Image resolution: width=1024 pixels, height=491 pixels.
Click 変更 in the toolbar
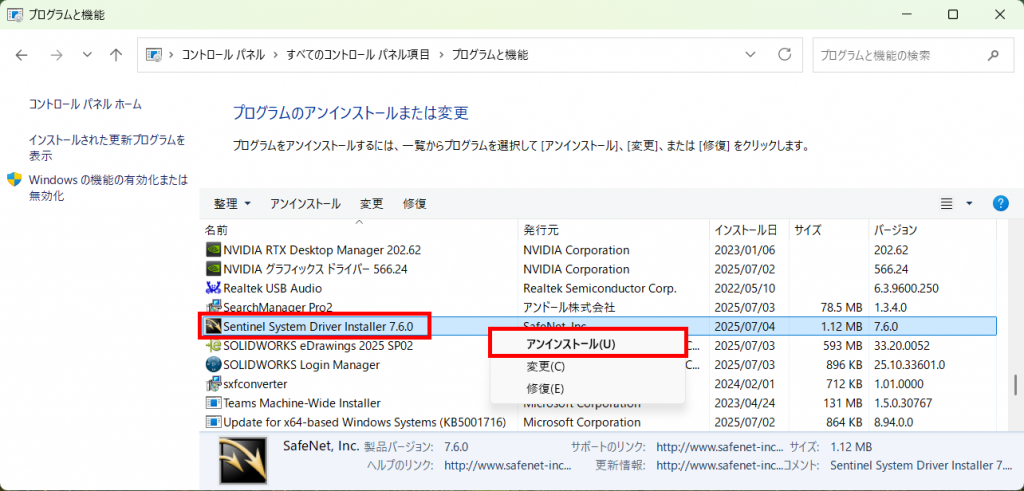tap(372, 204)
